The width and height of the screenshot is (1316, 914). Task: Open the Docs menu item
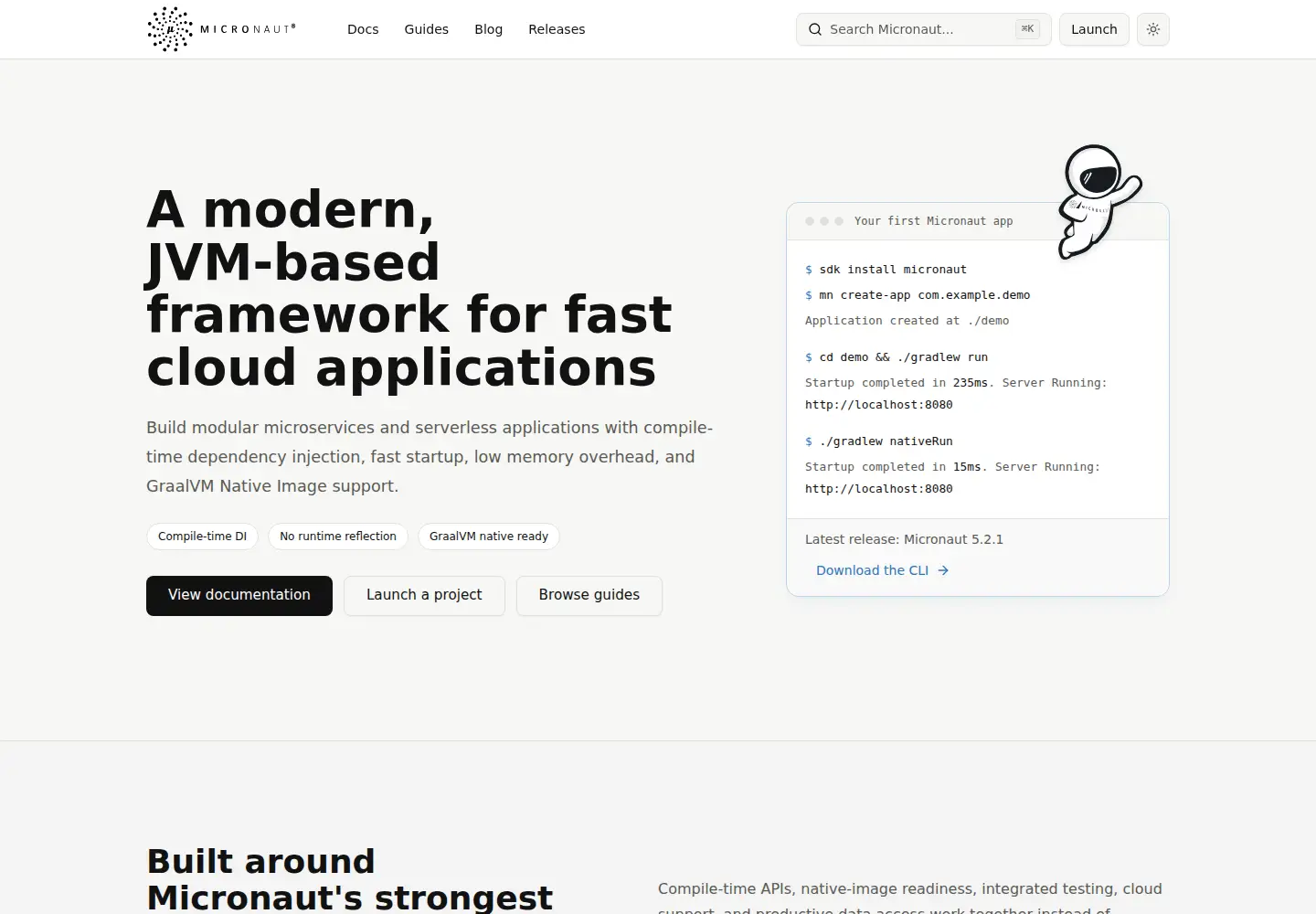point(363,29)
